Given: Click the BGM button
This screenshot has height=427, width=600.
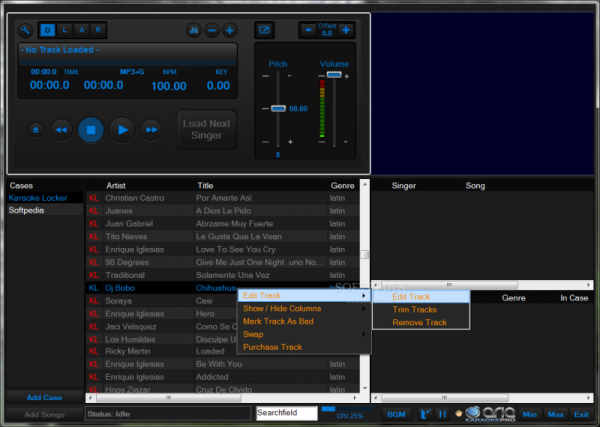Looking at the screenshot, I should pyautogui.click(x=396, y=414).
